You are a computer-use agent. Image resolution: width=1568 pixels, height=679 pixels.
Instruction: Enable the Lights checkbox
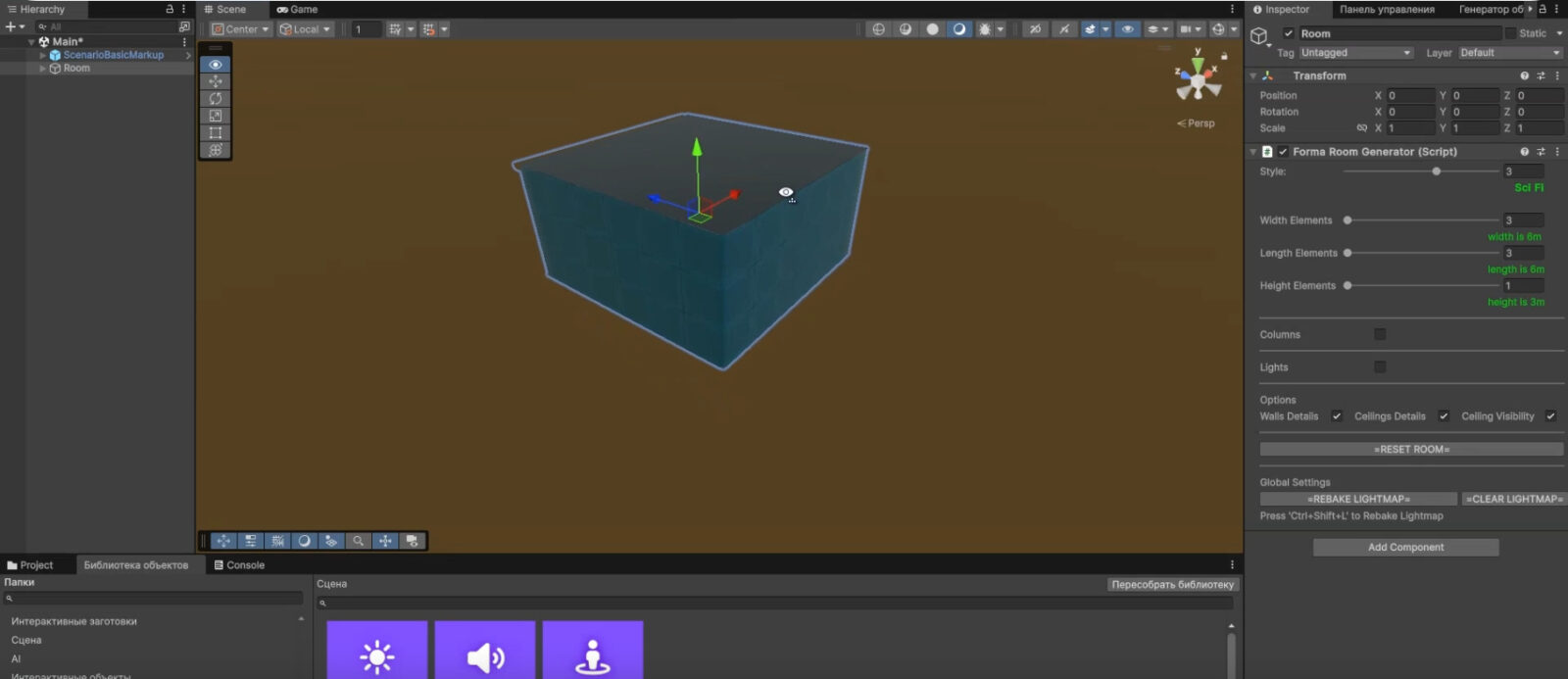[1380, 367]
